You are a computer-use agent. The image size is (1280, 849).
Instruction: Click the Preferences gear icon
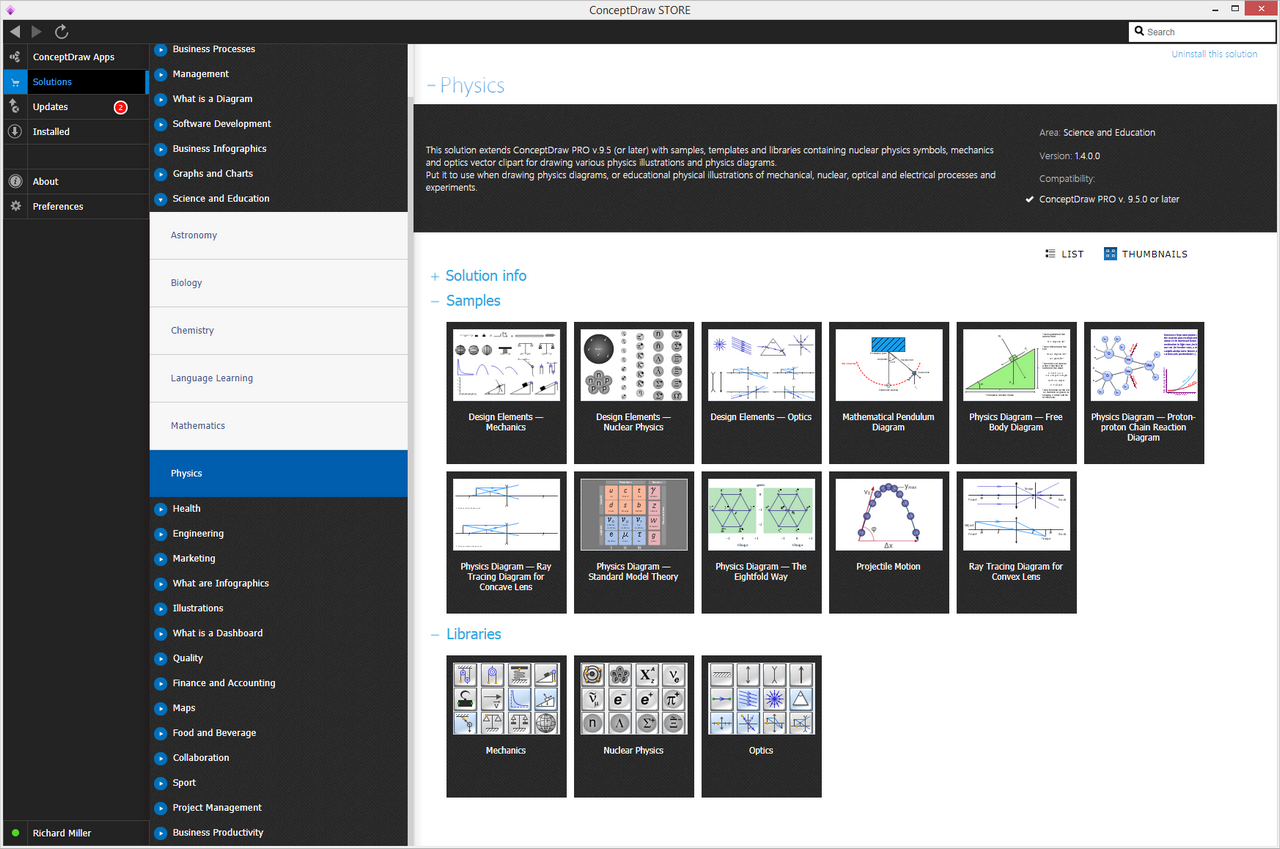(x=15, y=207)
